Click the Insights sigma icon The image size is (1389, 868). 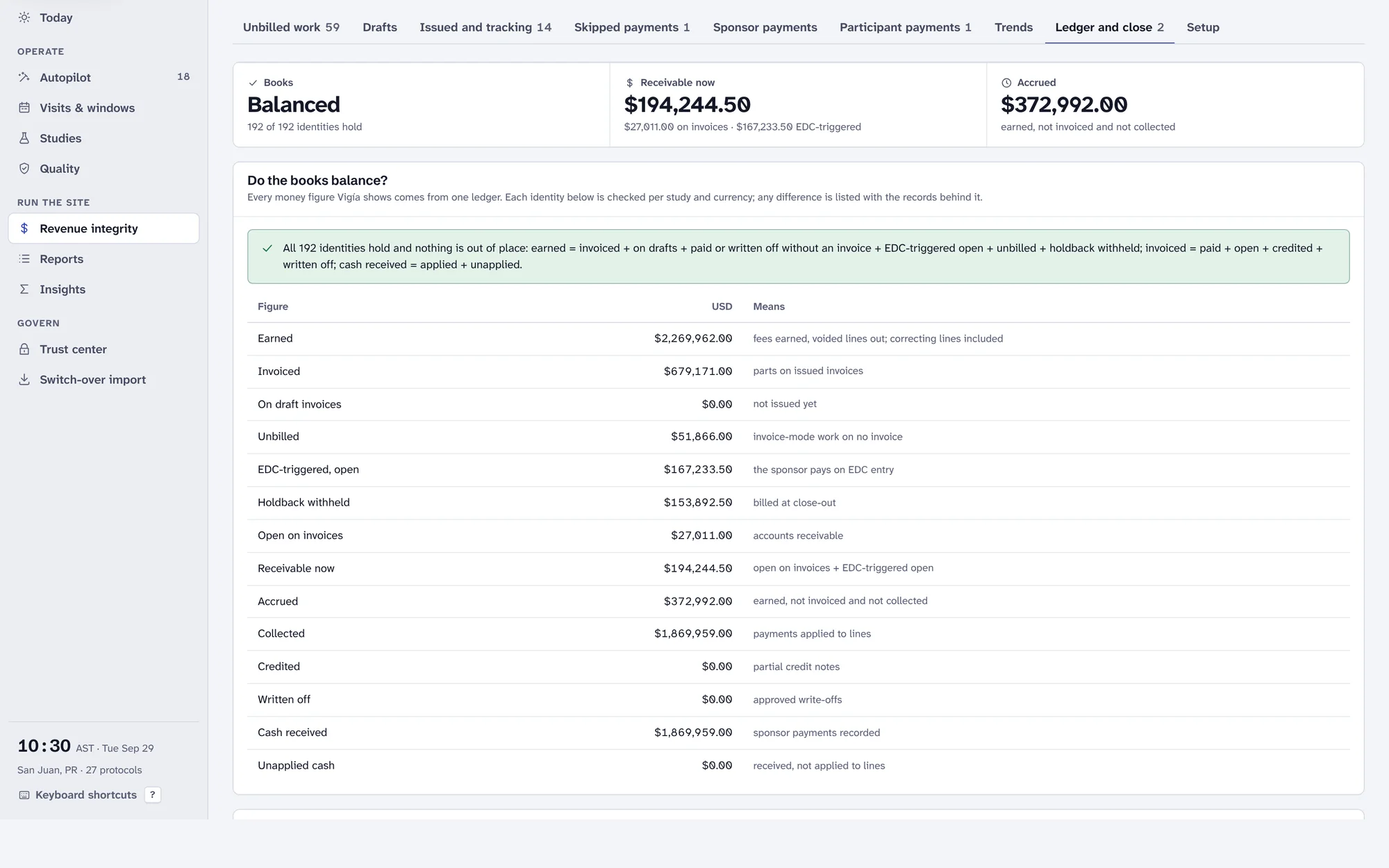point(24,289)
